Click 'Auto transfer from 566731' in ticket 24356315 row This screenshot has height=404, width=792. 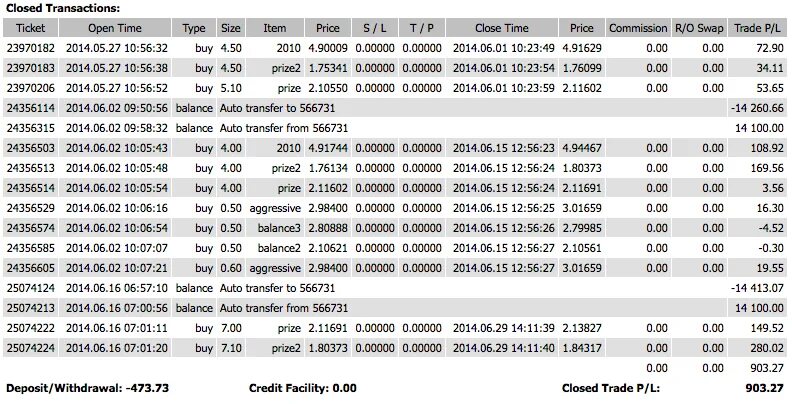[x=284, y=128]
